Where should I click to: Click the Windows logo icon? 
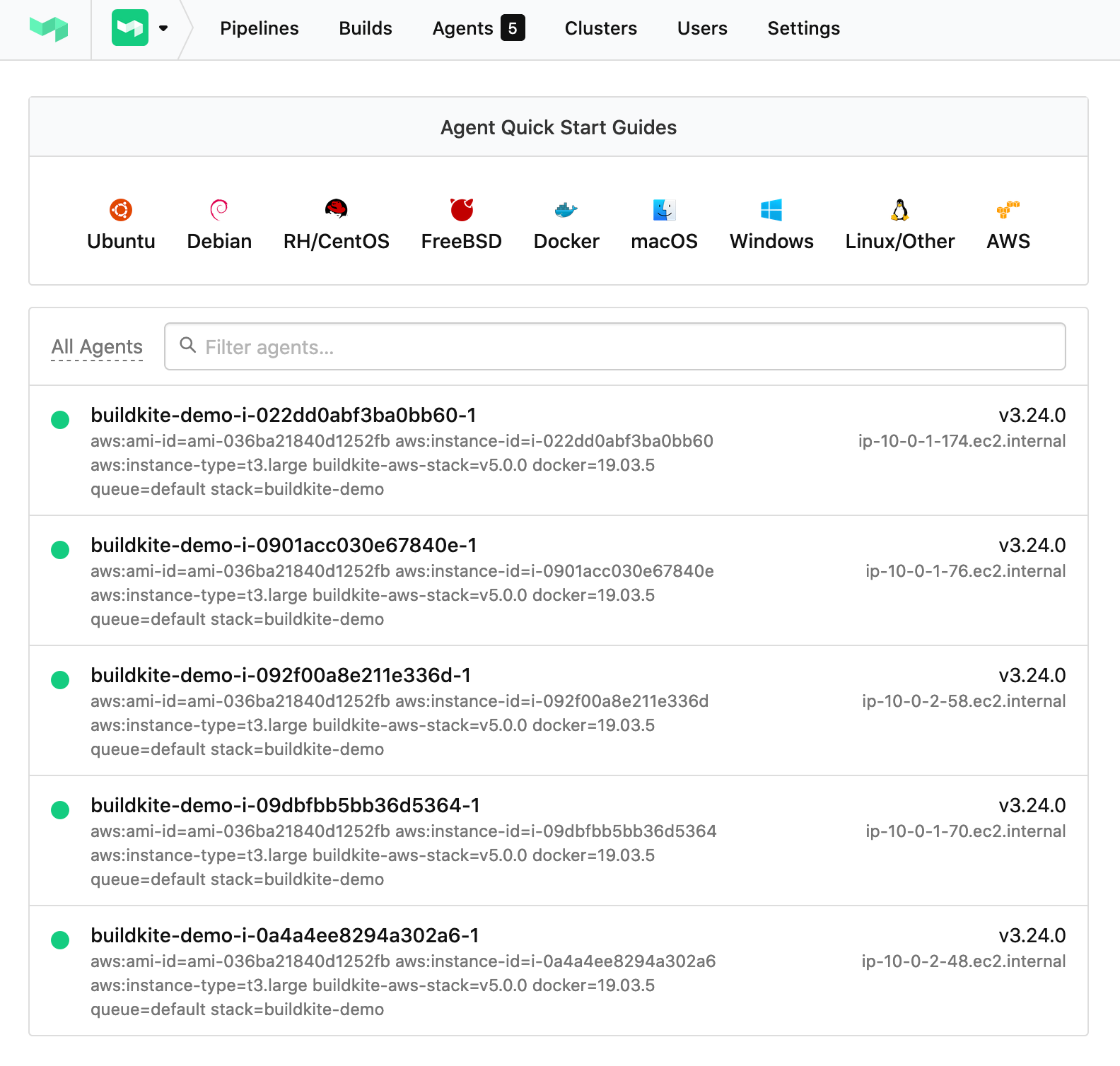[771, 210]
